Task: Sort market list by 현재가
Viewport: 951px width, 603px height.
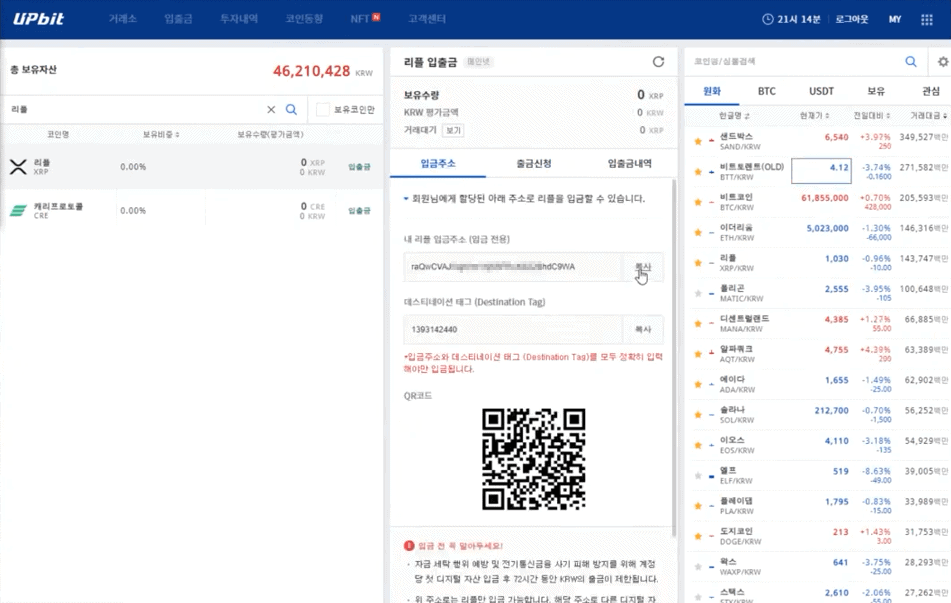Action: 814,115
